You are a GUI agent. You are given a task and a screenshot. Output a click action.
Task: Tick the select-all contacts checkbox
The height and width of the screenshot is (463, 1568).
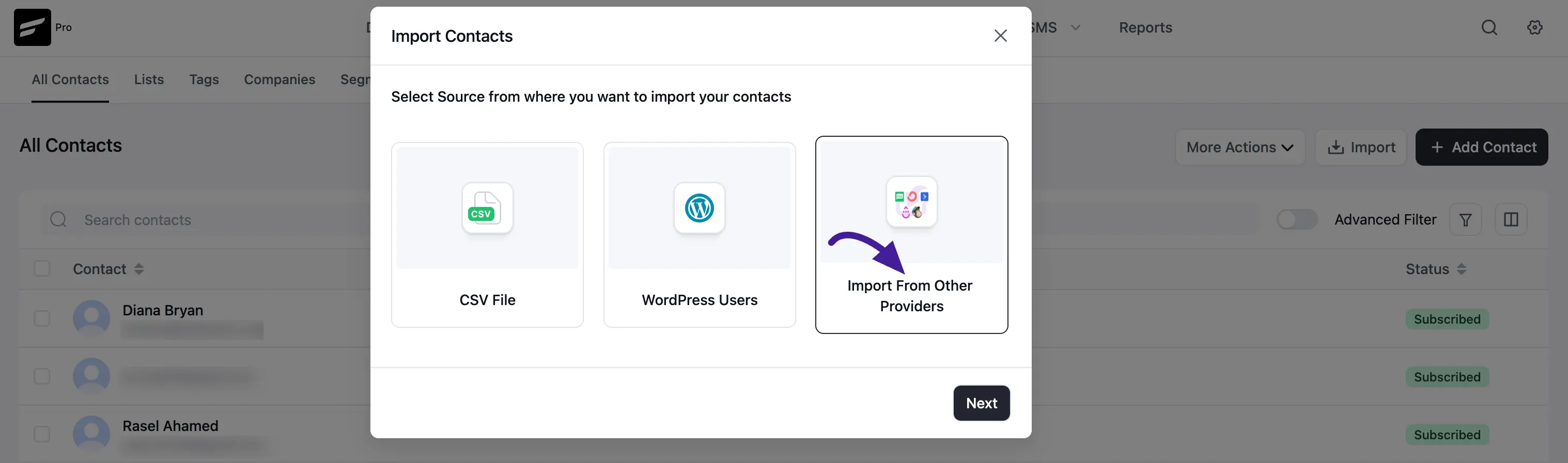click(42, 269)
